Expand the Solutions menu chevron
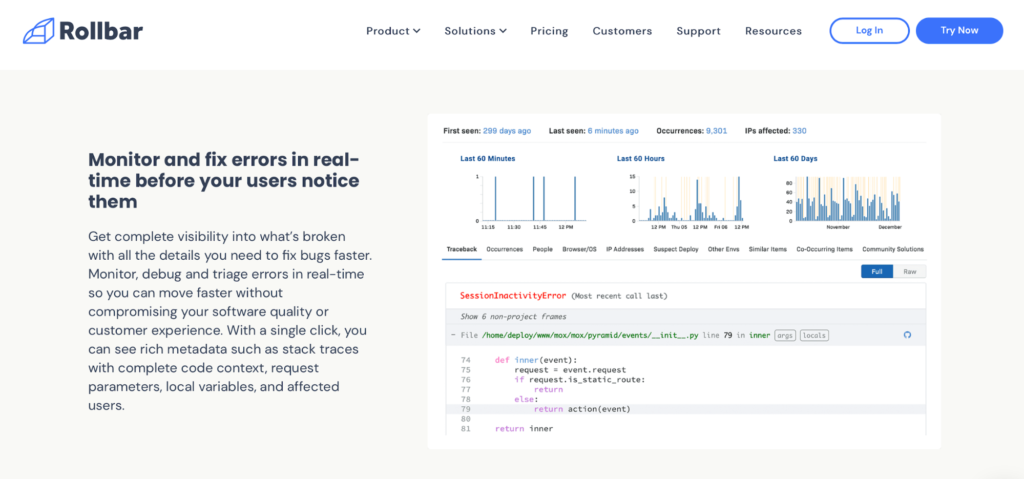The image size is (1024, 479). (x=503, y=31)
